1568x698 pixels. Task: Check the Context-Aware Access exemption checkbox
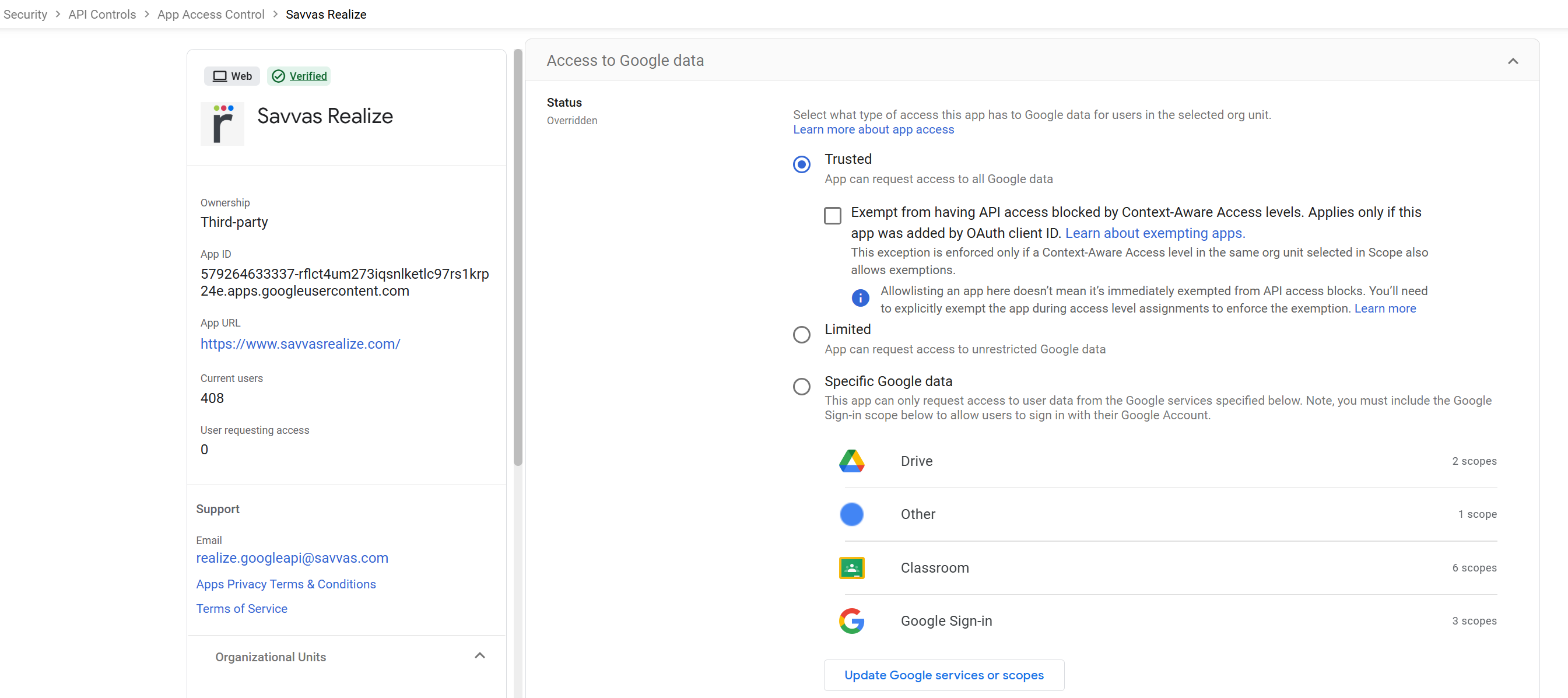click(x=832, y=215)
